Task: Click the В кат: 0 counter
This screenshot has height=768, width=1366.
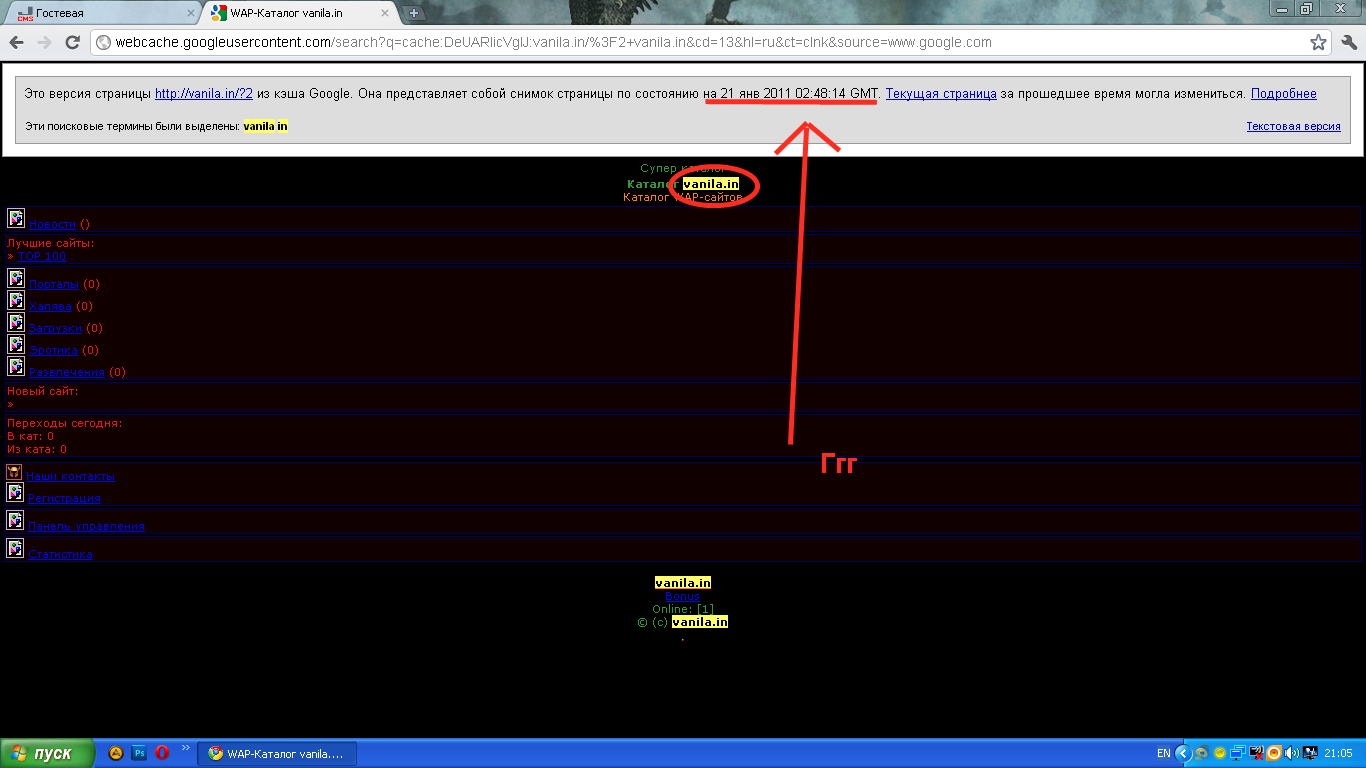Action: [31, 437]
